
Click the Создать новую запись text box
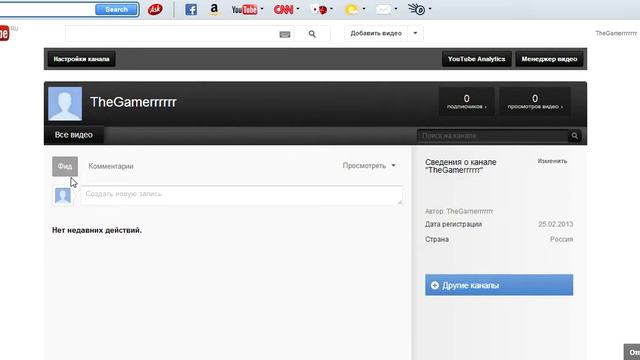click(x=242, y=195)
